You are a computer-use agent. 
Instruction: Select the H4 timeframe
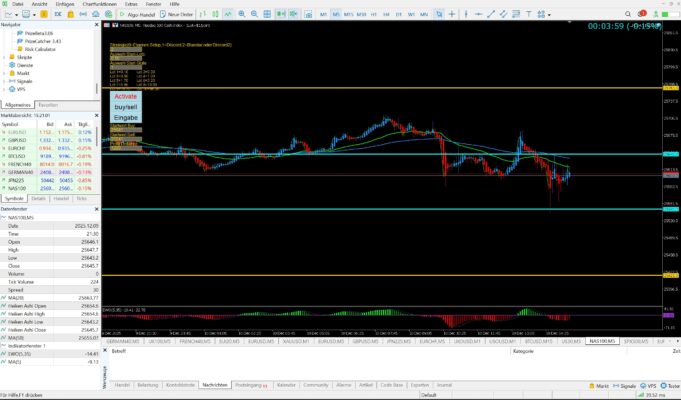pyautogui.click(x=386, y=14)
